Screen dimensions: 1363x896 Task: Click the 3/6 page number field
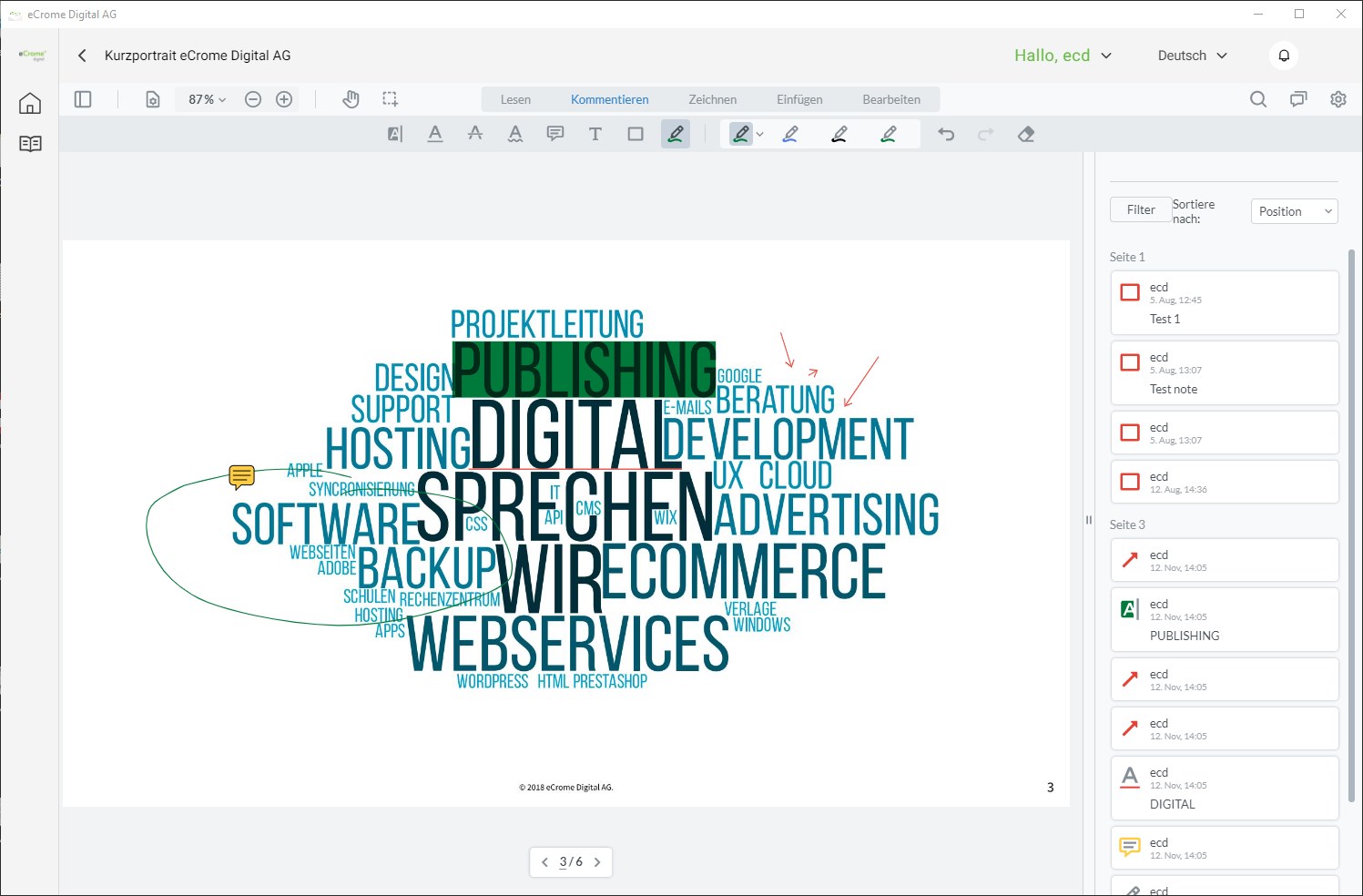point(571,862)
